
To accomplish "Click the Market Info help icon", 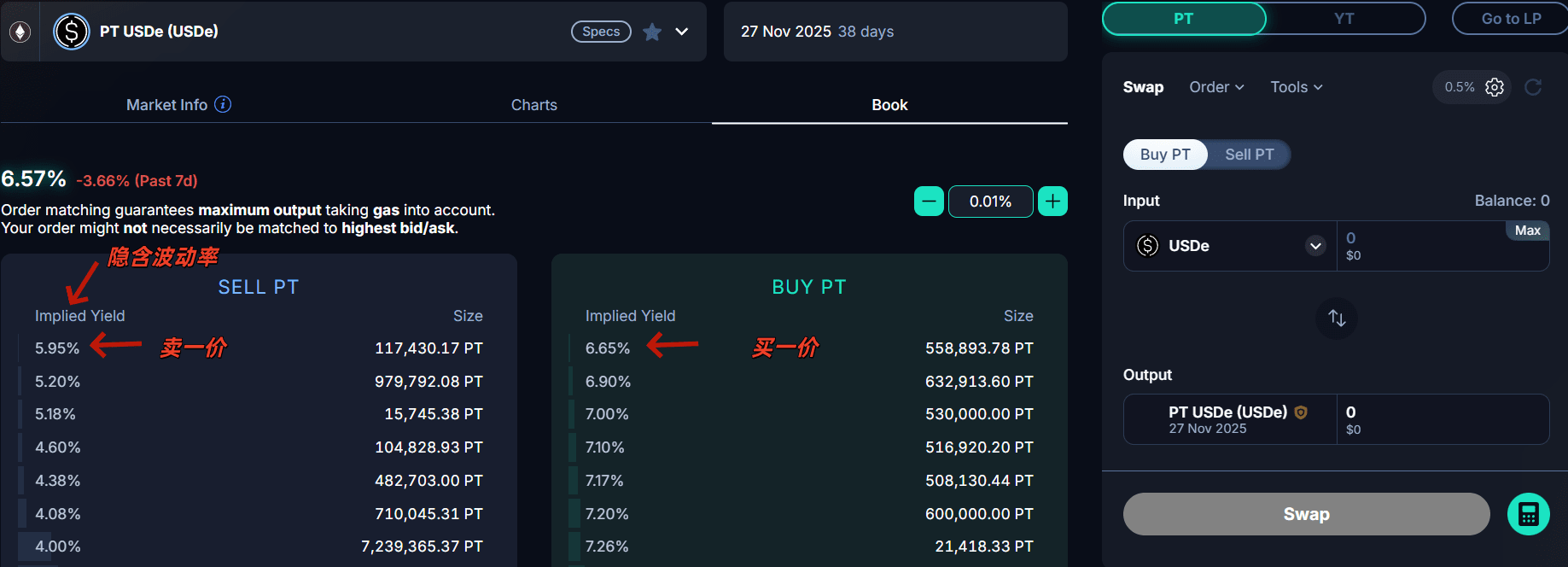I will (x=223, y=104).
